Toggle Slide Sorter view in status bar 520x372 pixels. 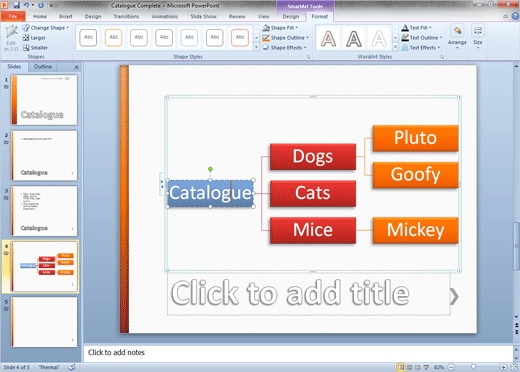(x=410, y=367)
